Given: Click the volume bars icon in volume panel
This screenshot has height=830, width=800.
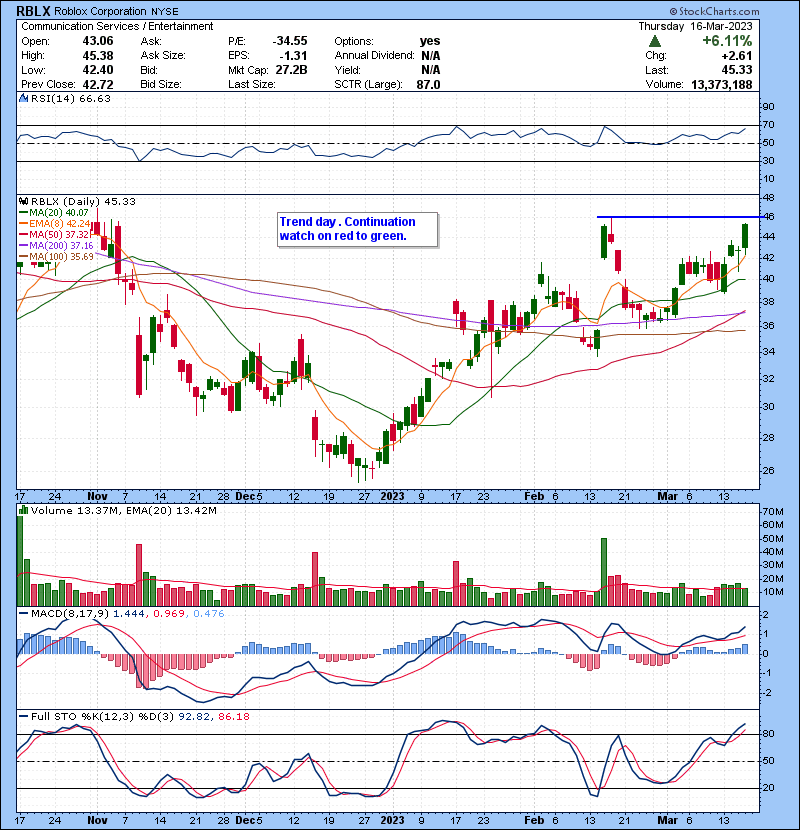Looking at the screenshot, I should tap(23, 510).
